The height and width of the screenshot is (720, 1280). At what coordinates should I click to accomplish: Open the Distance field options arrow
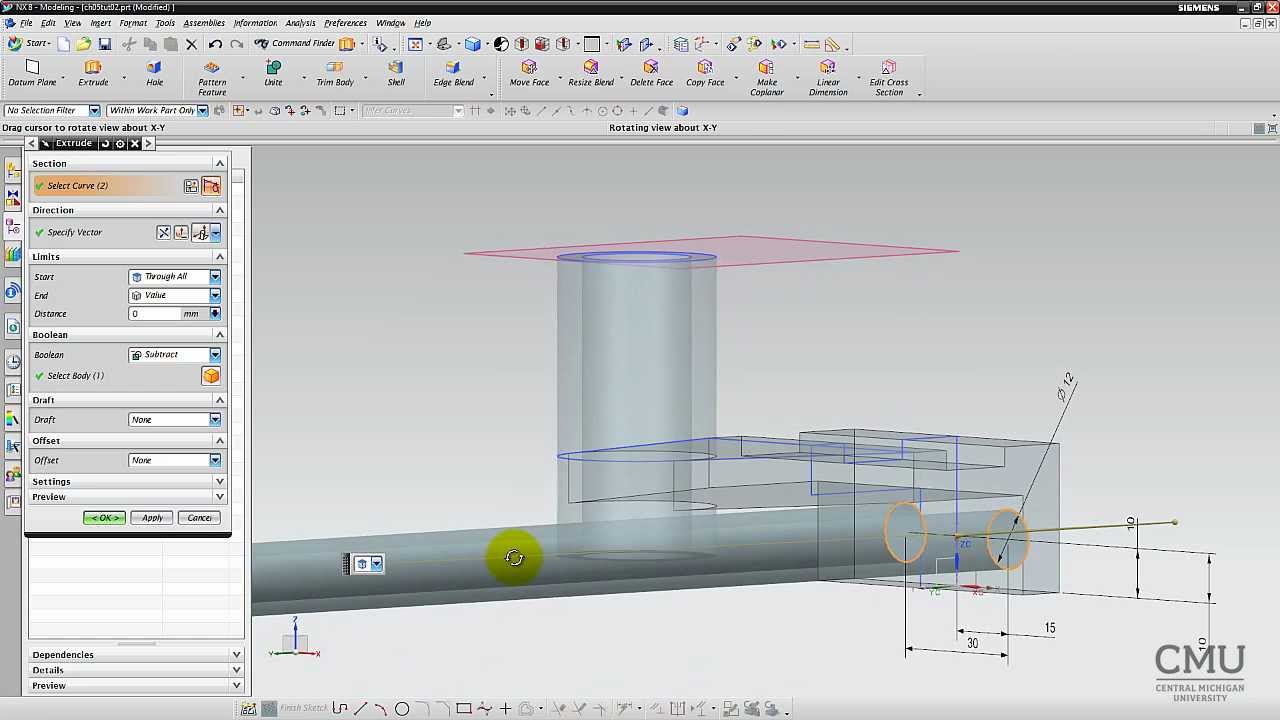215,314
